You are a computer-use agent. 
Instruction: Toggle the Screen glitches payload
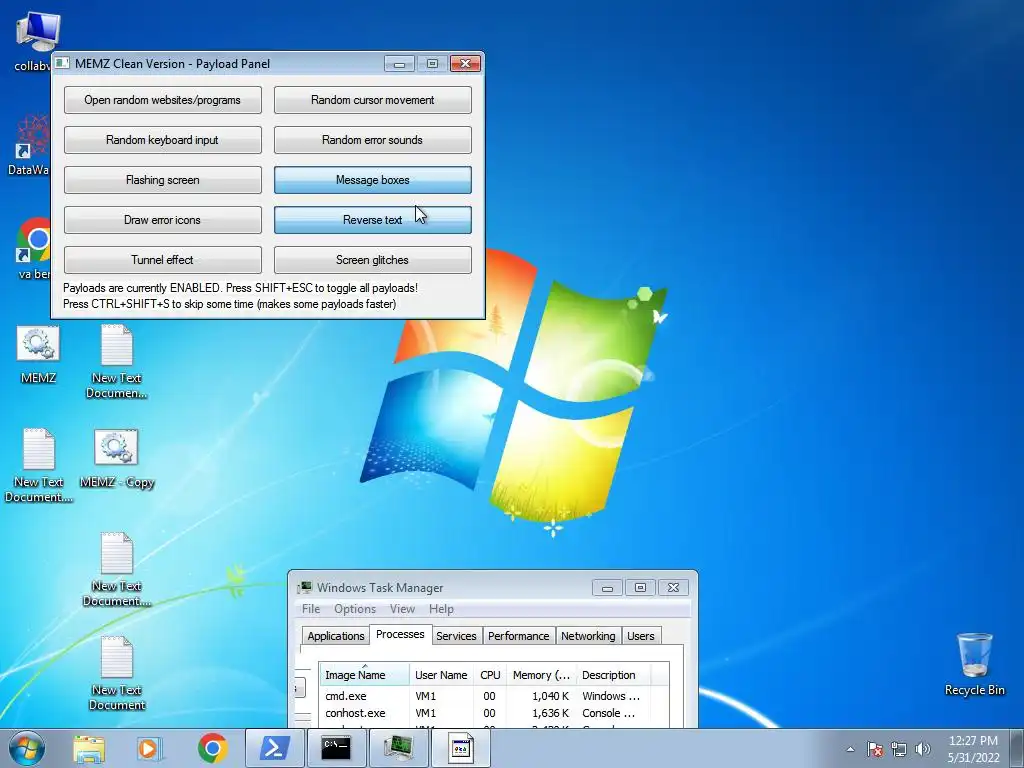372,259
